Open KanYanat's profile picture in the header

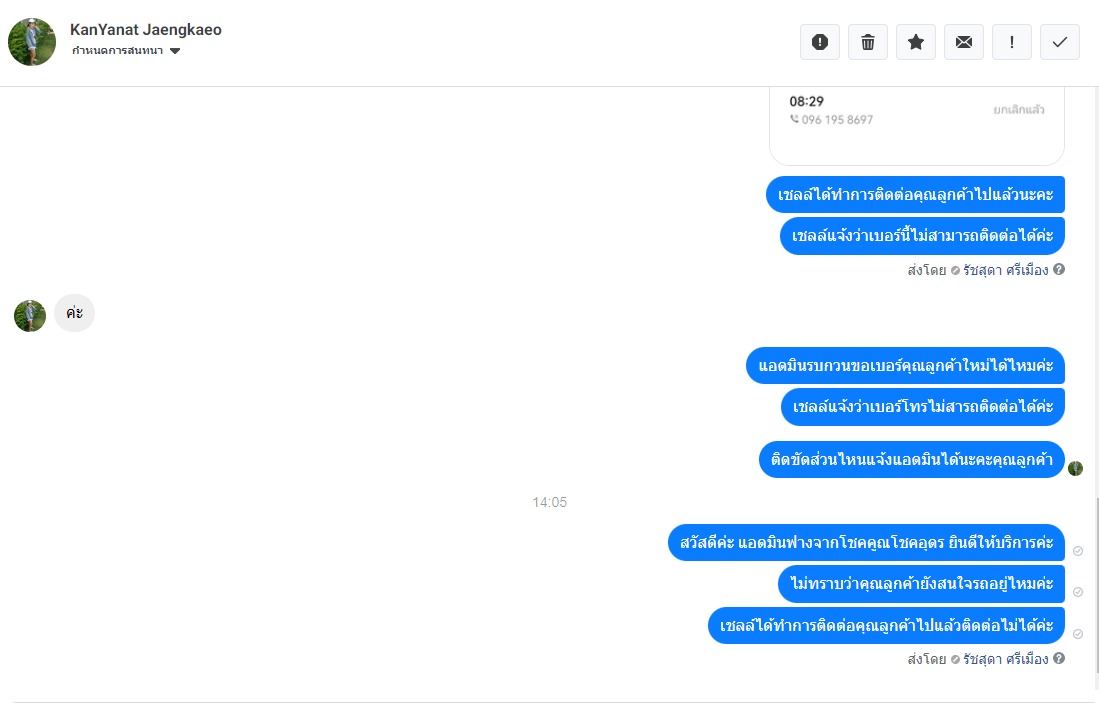[32, 42]
